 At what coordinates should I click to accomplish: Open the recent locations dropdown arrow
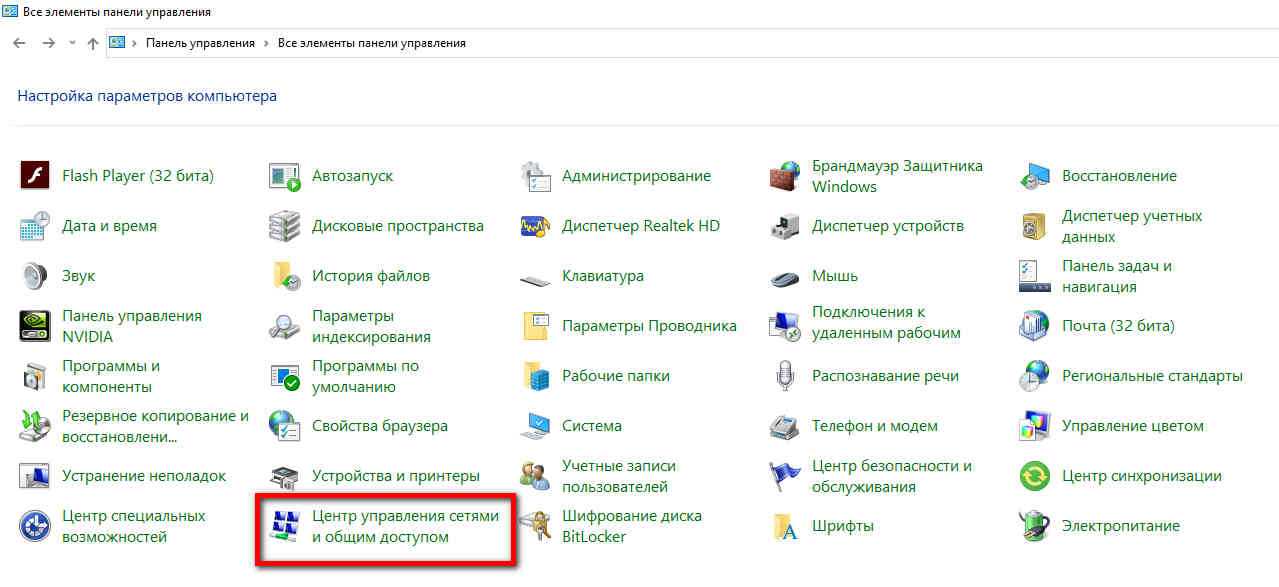tap(72, 43)
